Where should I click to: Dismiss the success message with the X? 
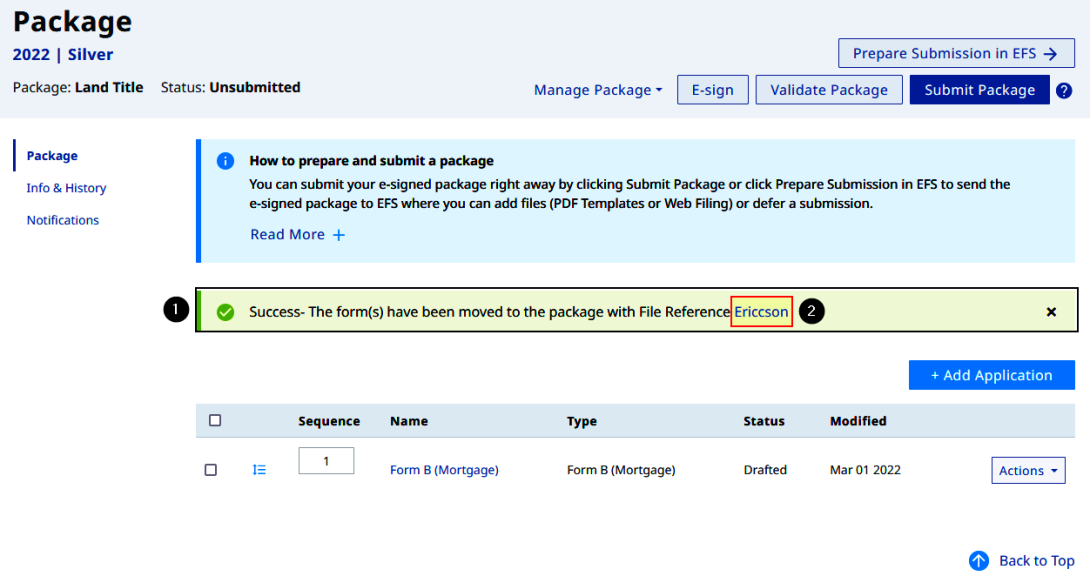click(1051, 311)
